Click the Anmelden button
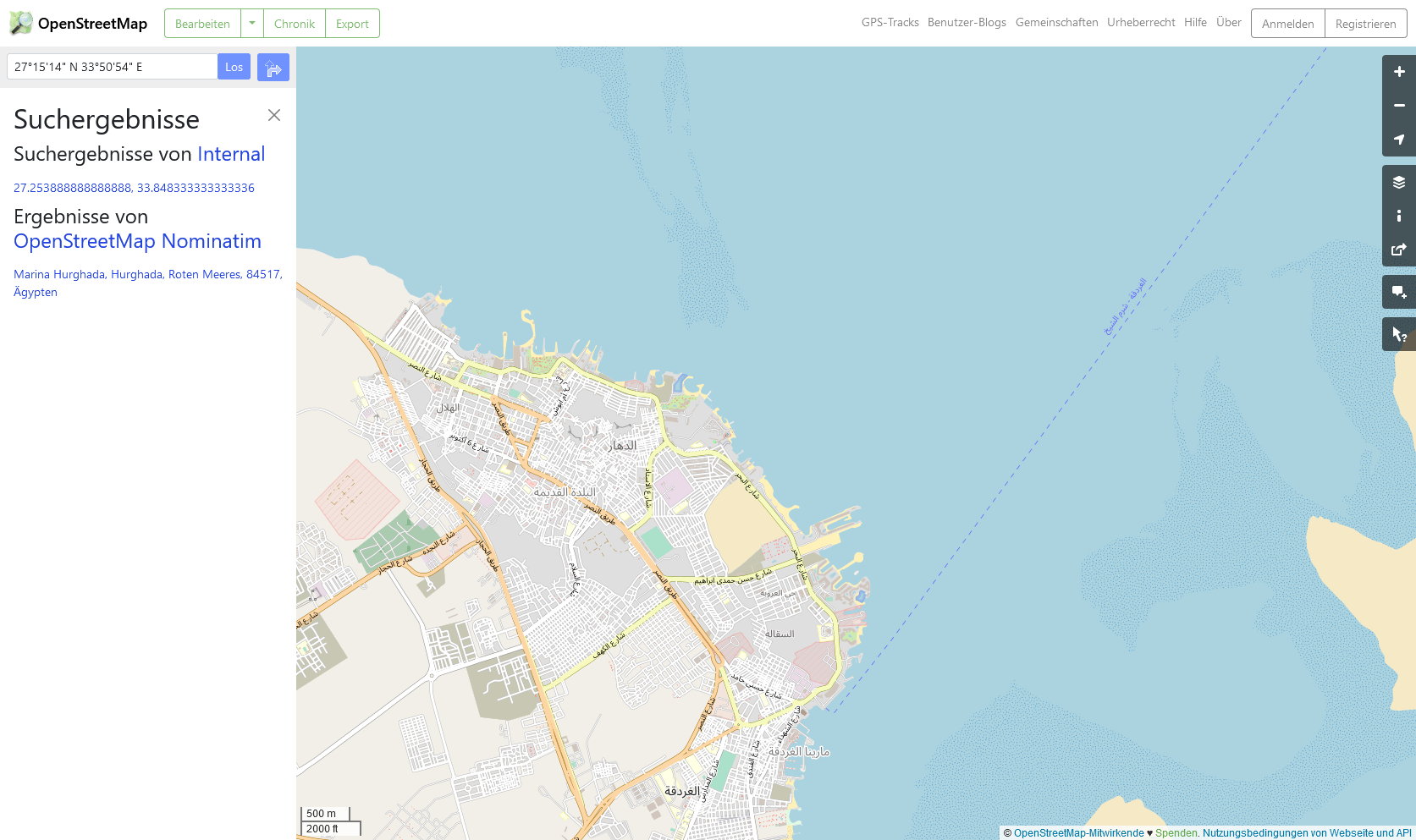The height and width of the screenshot is (840, 1416). click(1288, 24)
